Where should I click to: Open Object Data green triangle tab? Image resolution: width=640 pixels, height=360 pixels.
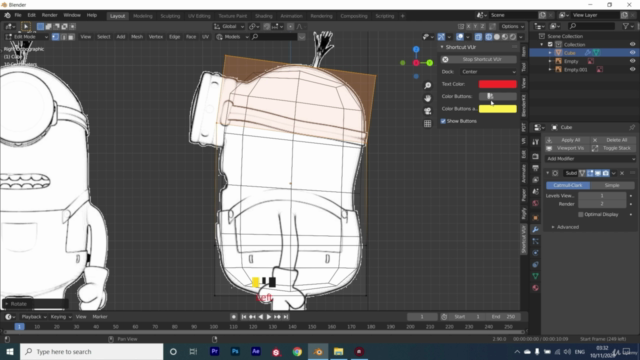pyautogui.click(x=536, y=276)
